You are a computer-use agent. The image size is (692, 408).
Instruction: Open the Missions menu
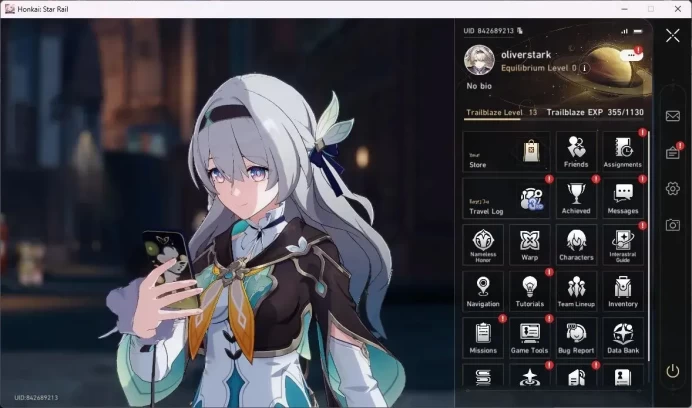pyautogui.click(x=483, y=338)
